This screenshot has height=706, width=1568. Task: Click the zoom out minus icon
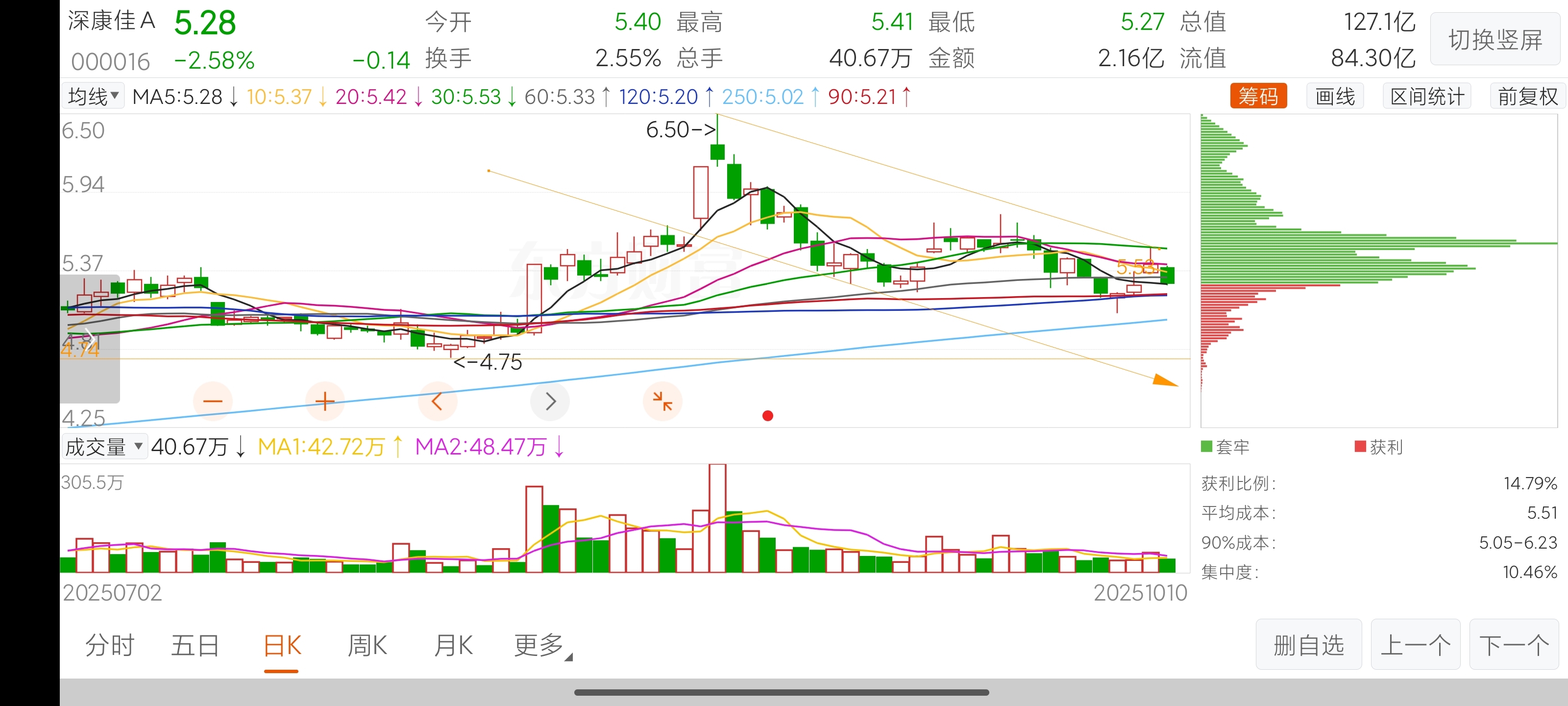point(213,401)
